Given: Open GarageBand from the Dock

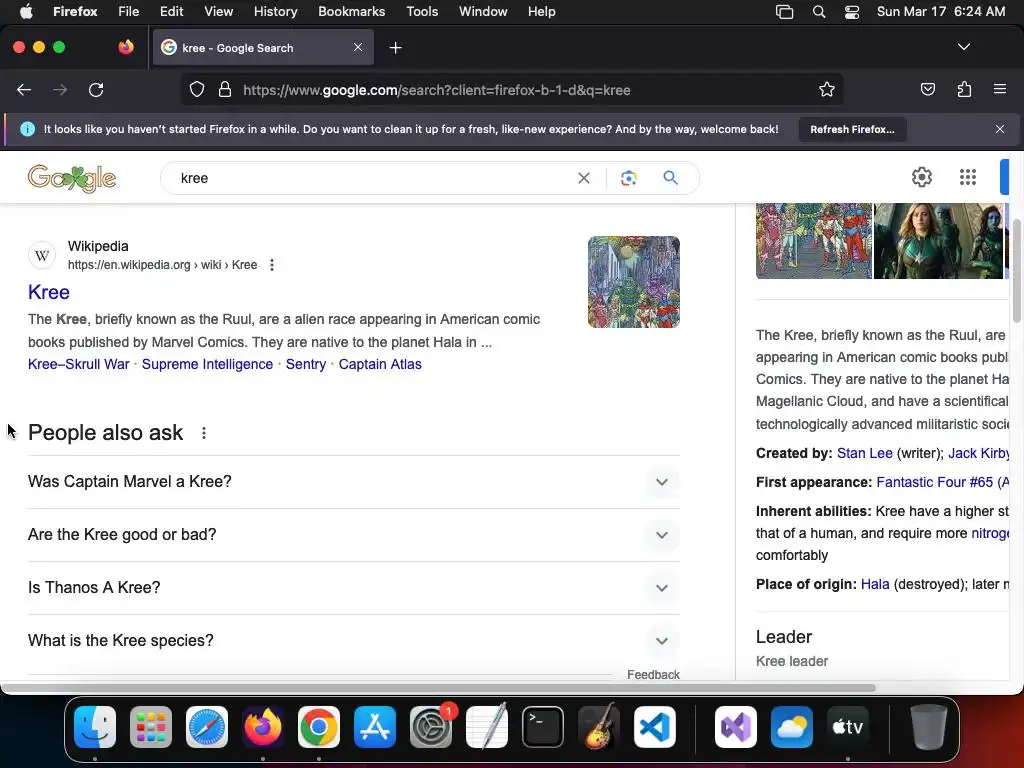Looking at the screenshot, I should 599,727.
